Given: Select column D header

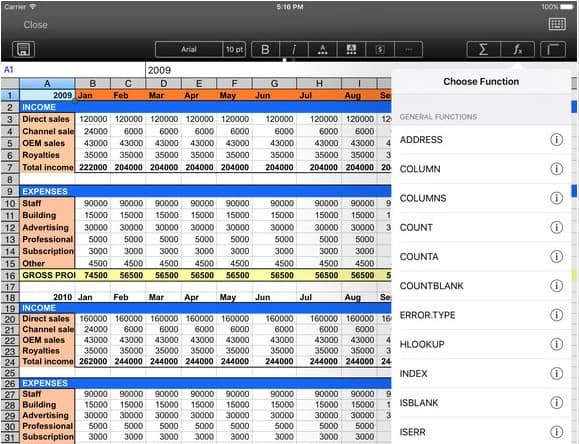Looking at the screenshot, I should pyautogui.click(x=164, y=83).
